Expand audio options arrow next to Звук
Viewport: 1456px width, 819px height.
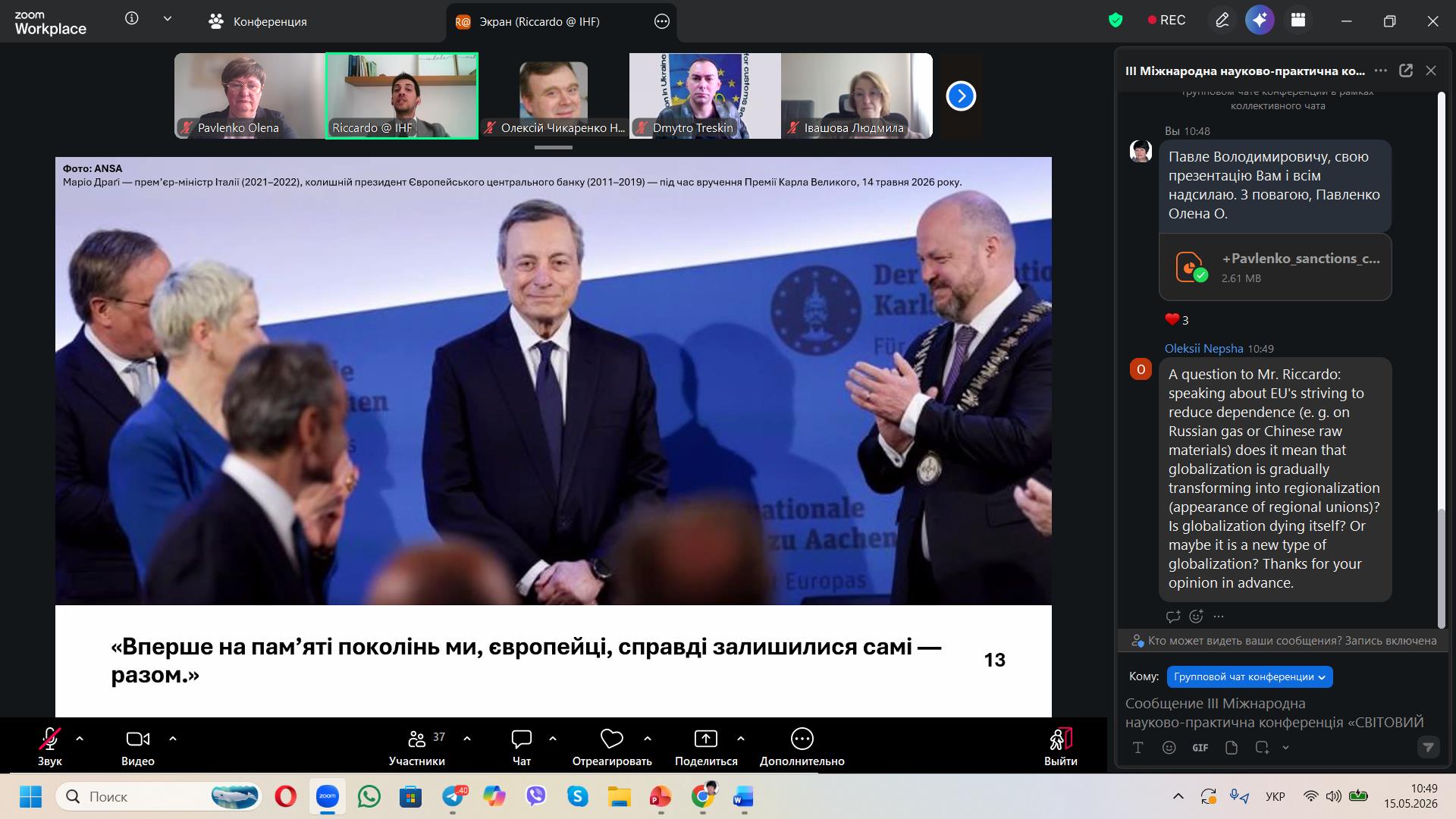click(x=80, y=738)
